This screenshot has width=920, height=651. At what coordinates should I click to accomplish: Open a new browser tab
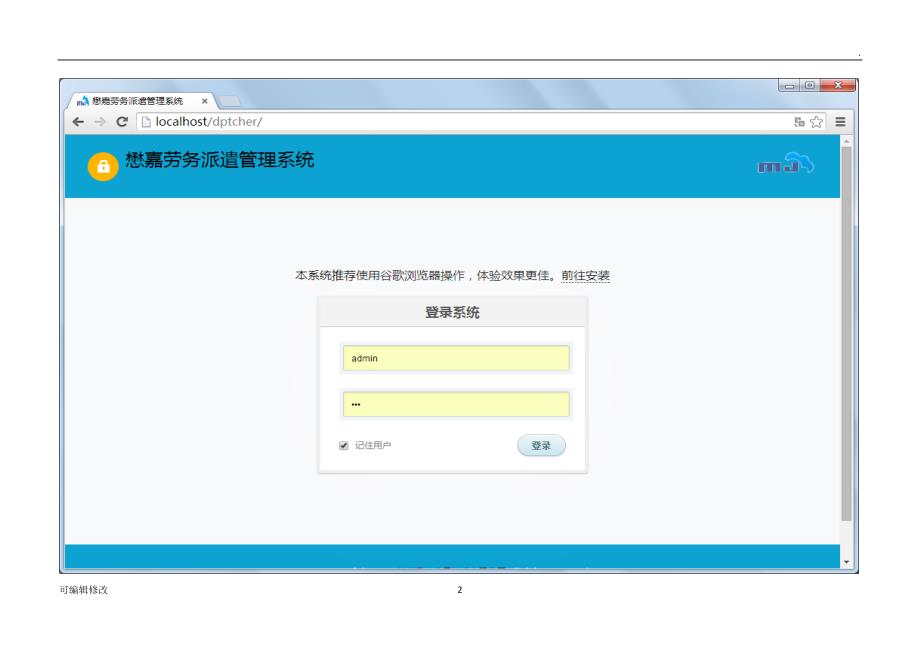tap(229, 101)
